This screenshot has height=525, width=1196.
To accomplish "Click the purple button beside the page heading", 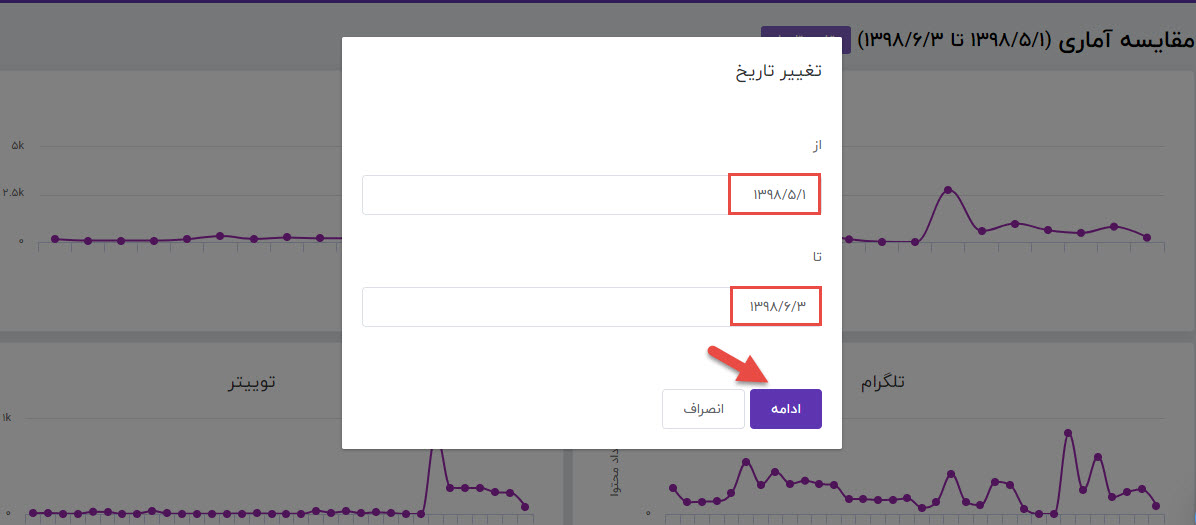I will point(805,40).
